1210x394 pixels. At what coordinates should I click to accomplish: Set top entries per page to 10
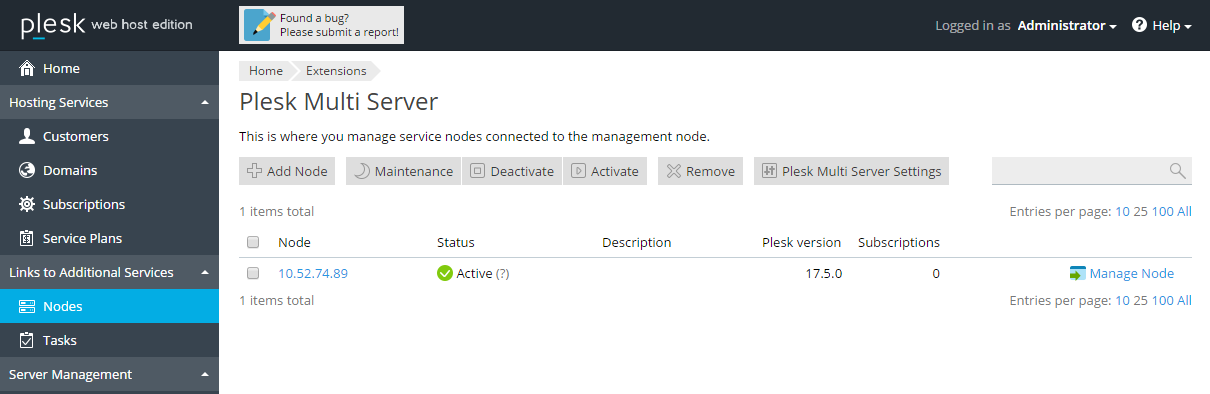pyautogui.click(x=1122, y=211)
